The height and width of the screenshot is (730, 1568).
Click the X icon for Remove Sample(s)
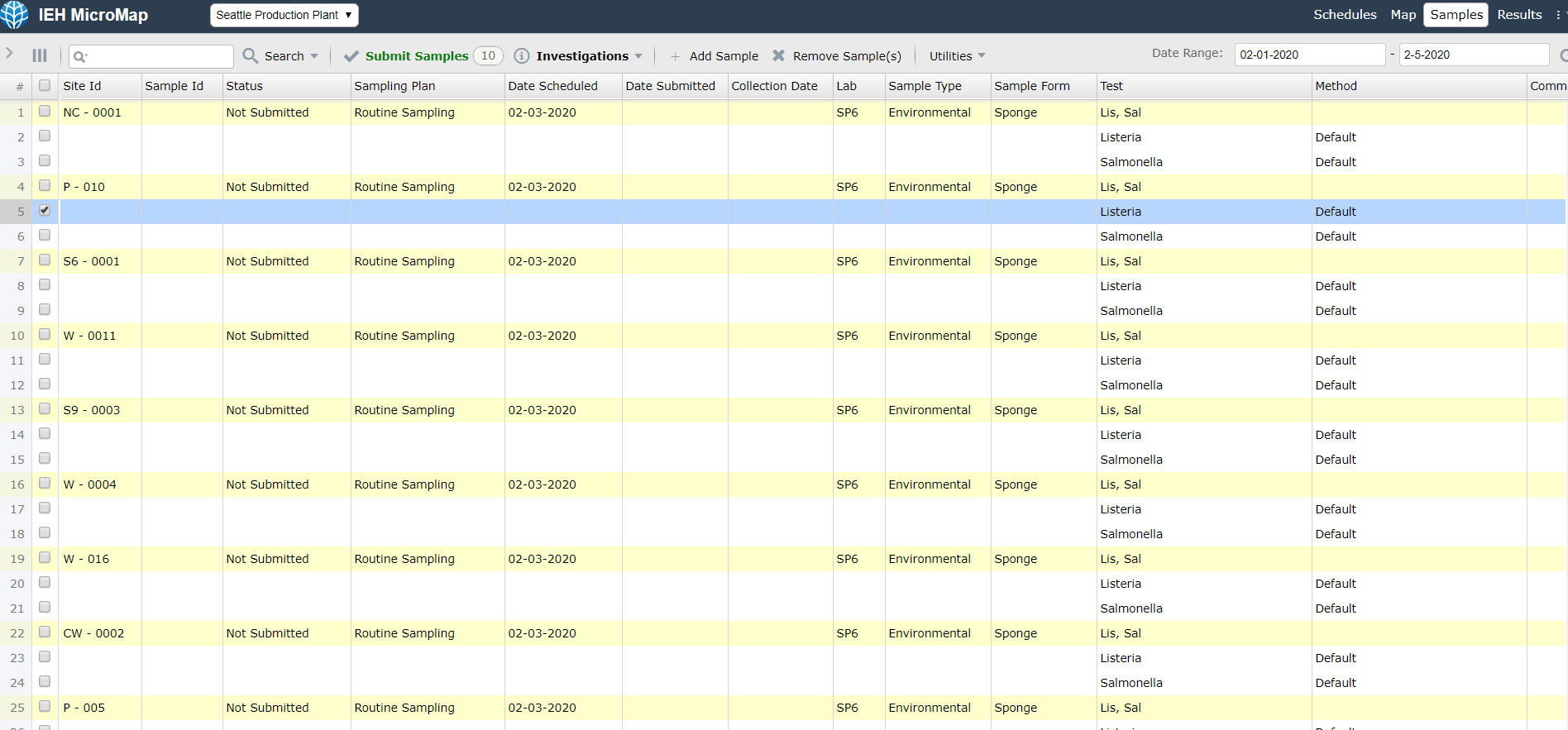pyautogui.click(x=778, y=55)
